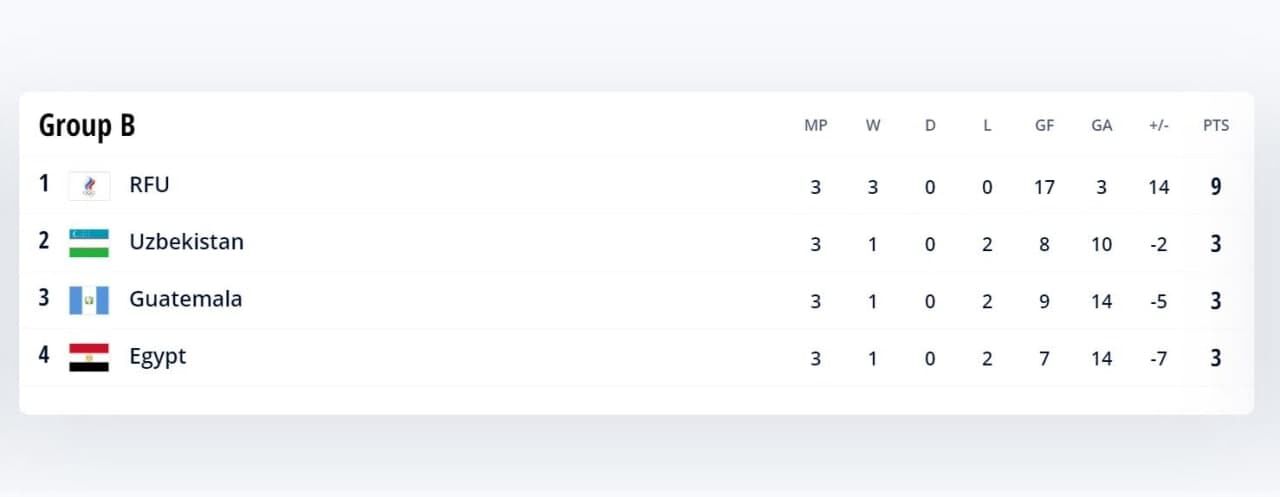Click the GA column header
This screenshot has height=497, width=1280.
coord(1102,126)
